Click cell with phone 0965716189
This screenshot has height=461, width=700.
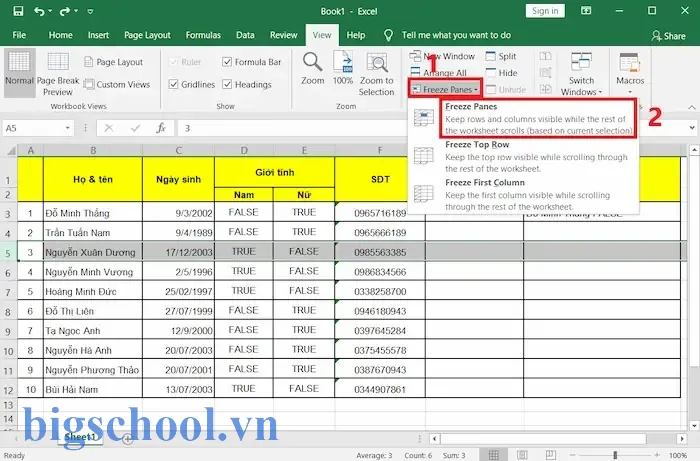tap(380, 213)
